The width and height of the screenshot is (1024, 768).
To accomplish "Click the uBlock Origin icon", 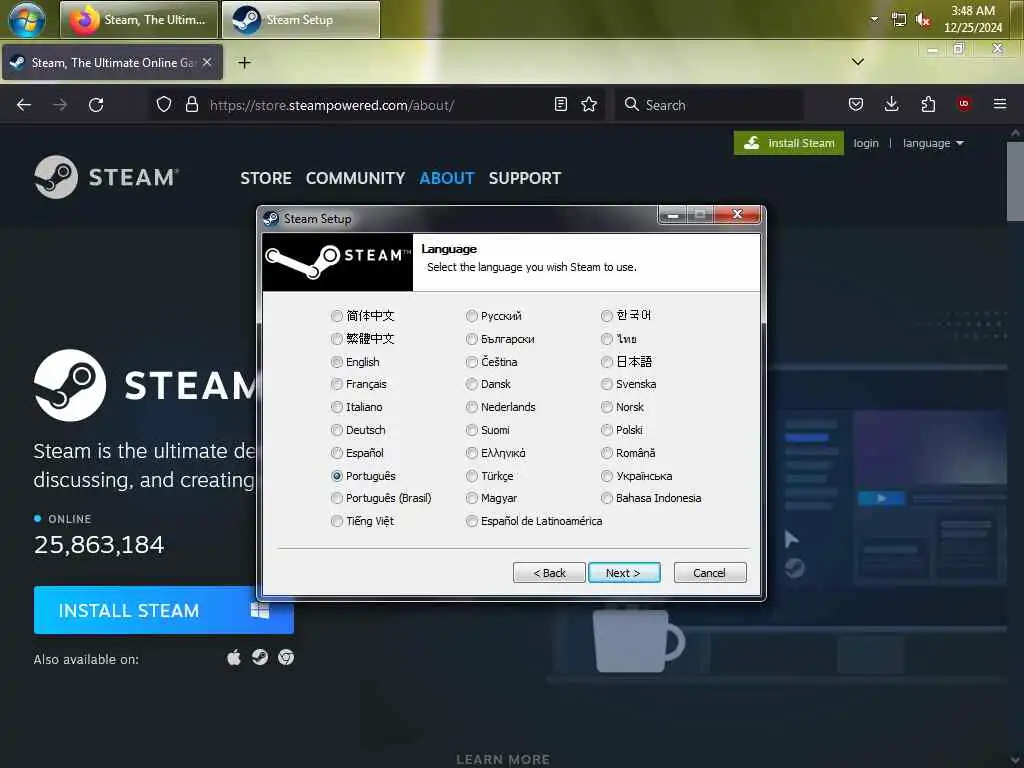I will 964,104.
